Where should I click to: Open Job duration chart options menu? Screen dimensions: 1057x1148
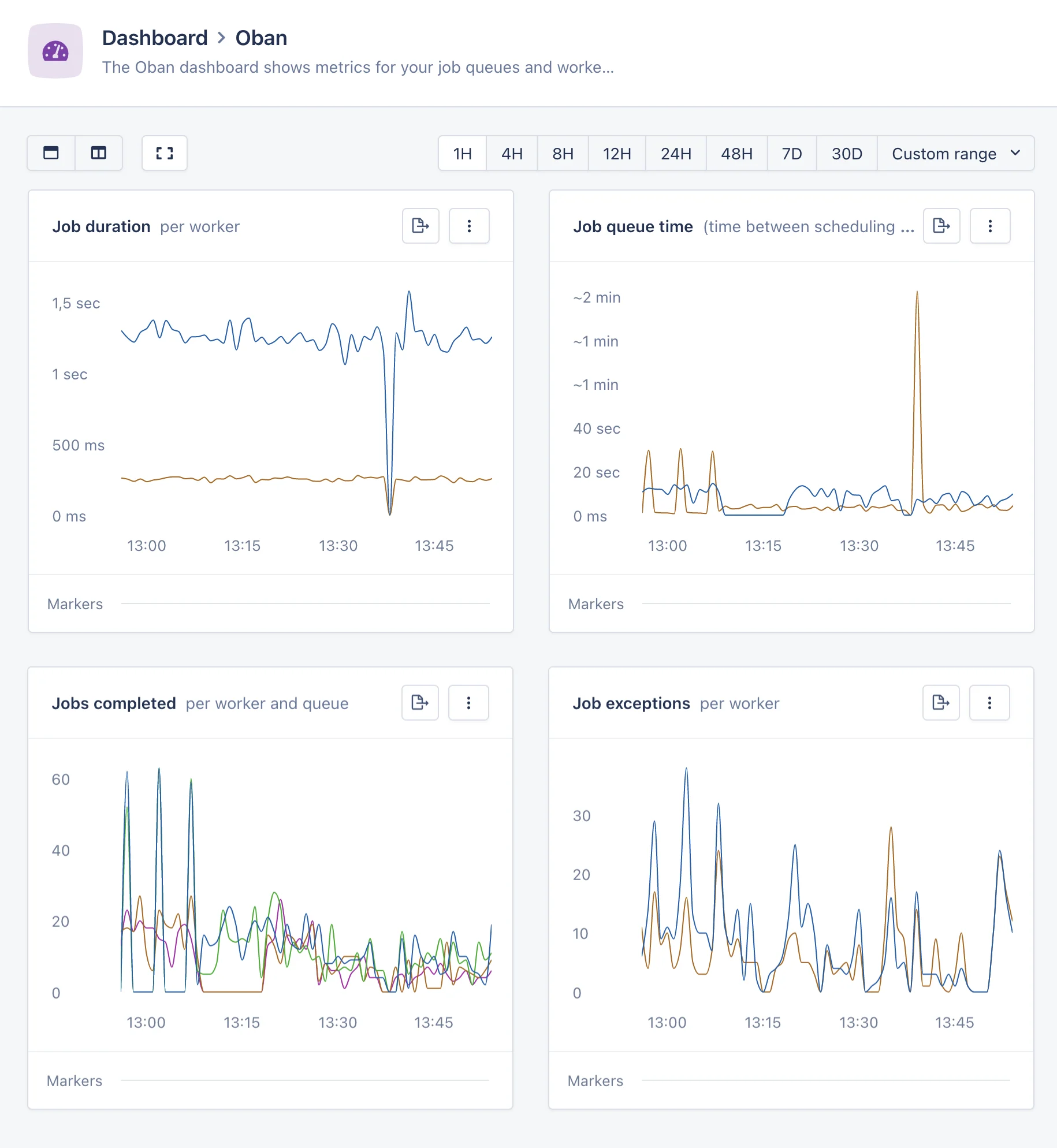469,226
